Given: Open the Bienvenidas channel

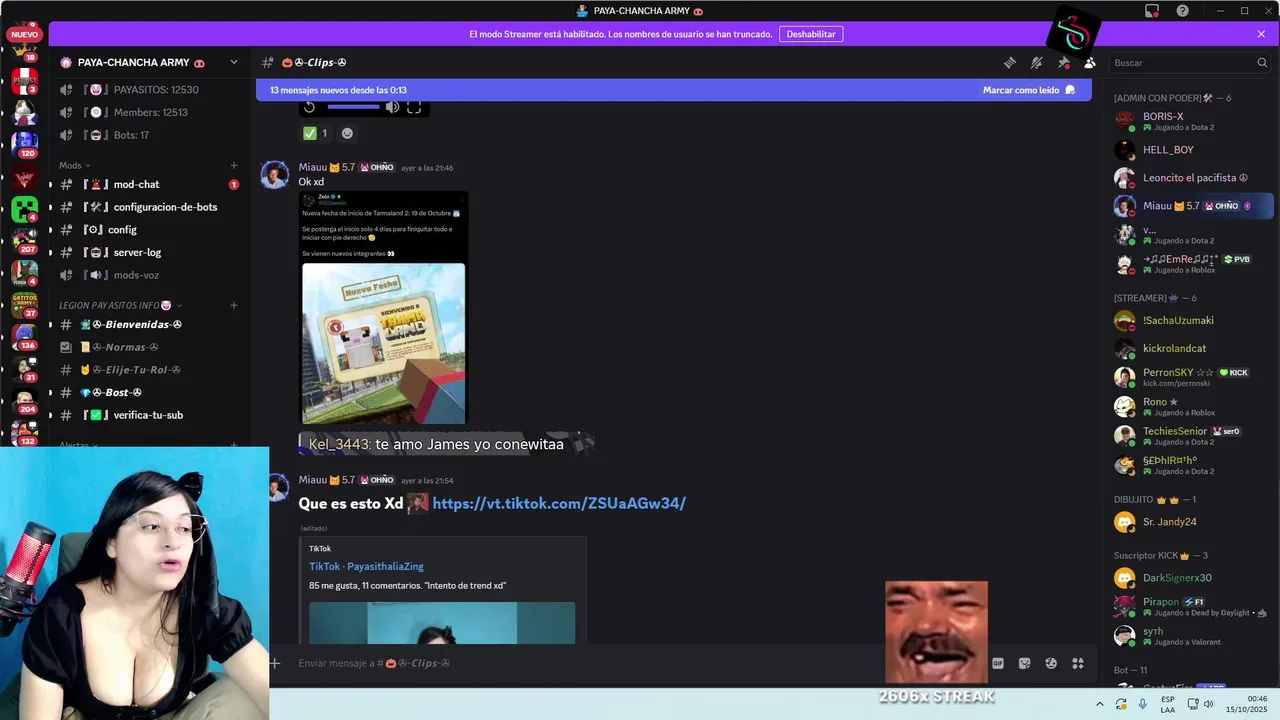Looking at the screenshot, I should [x=150, y=324].
